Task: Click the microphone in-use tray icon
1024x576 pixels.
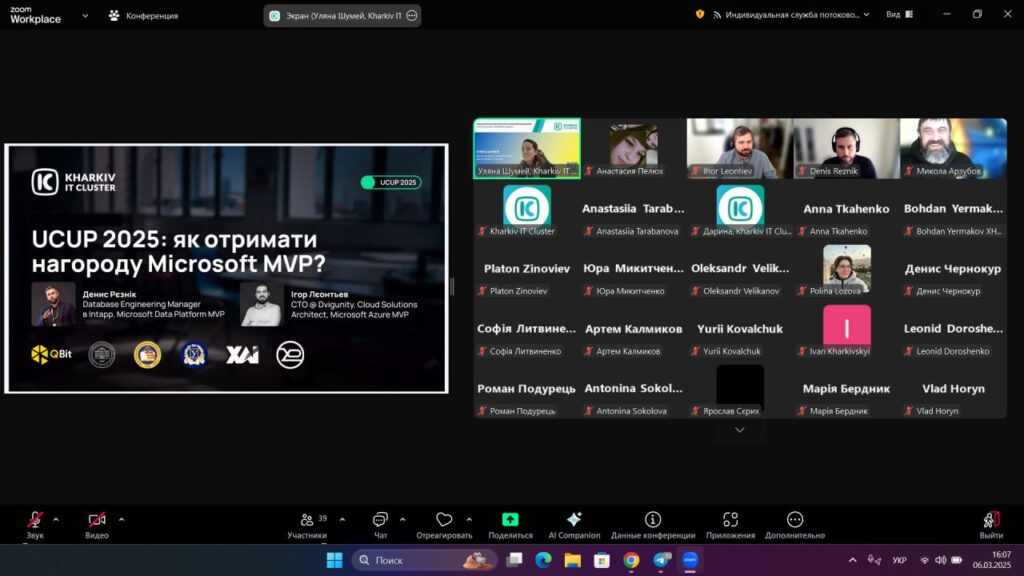Action: coord(873,560)
